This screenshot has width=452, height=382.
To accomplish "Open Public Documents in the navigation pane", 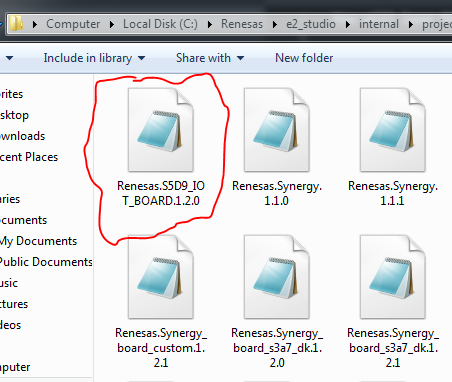I will [46, 262].
